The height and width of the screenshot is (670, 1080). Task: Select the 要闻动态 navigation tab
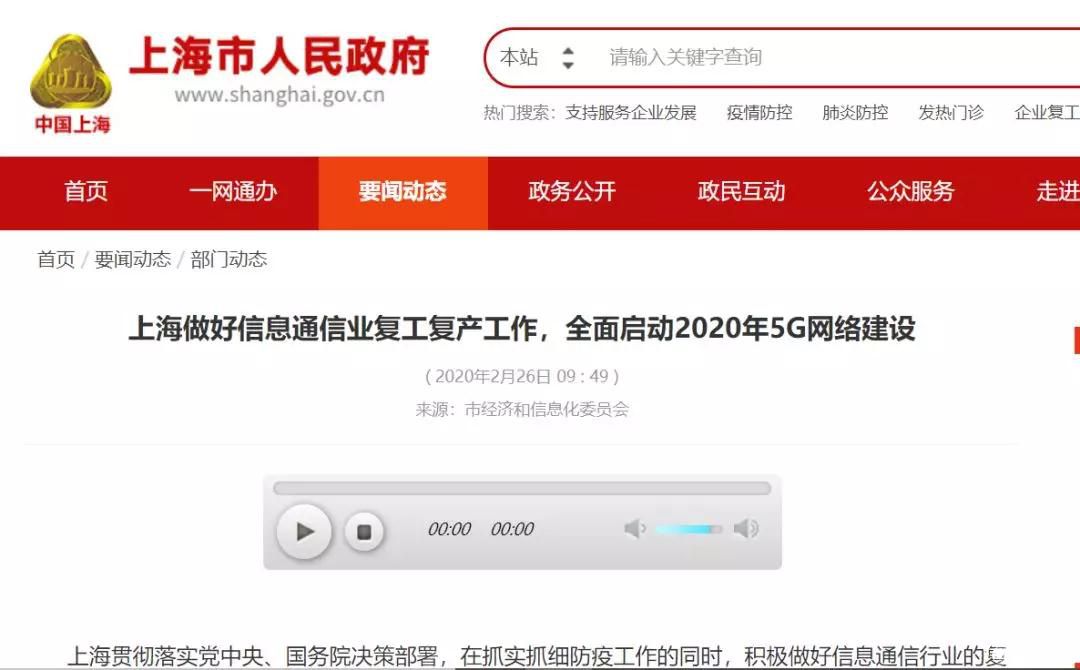pos(402,192)
